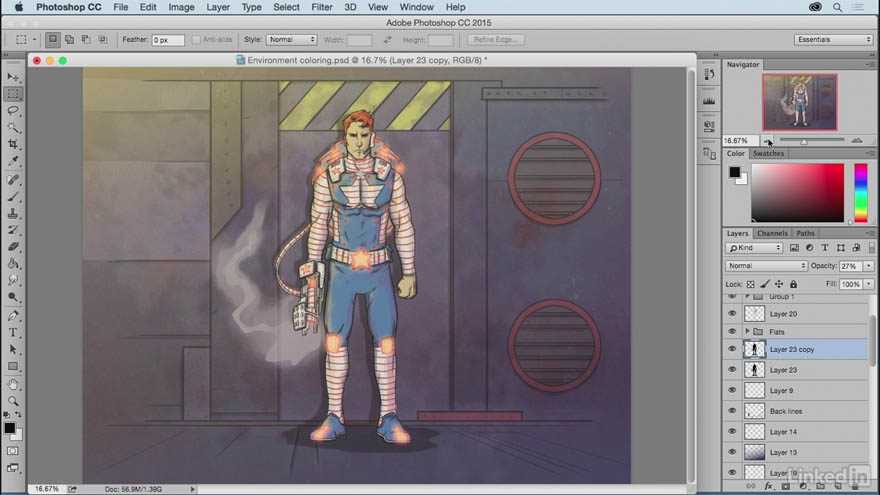Click the Navigator zoom slider handle
The image size is (880, 495).
click(804, 141)
